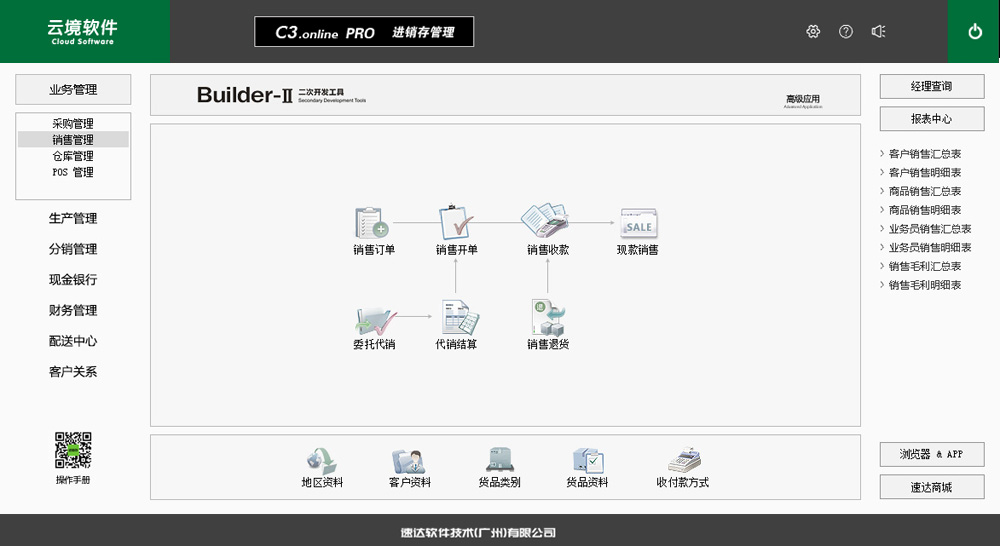Click the 委托代销 icon

click(x=374, y=319)
